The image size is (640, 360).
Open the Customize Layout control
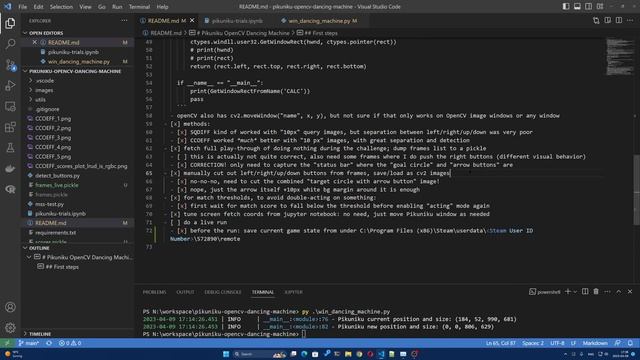click(x=600, y=7)
